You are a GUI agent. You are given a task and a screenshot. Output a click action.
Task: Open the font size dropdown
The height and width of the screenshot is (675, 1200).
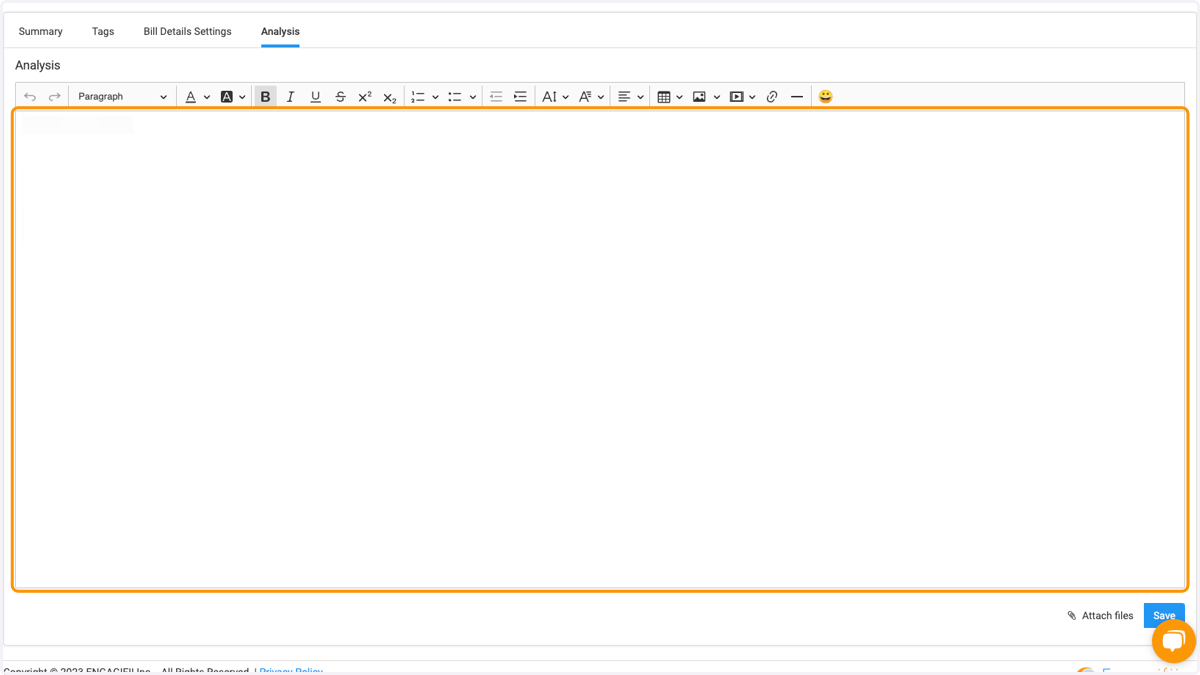pos(555,97)
